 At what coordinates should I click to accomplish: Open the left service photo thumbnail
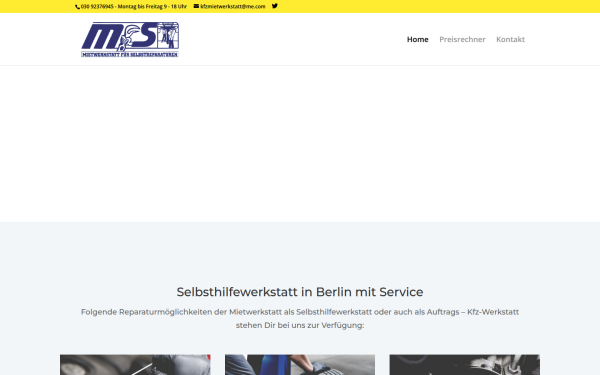click(x=135, y=365)
